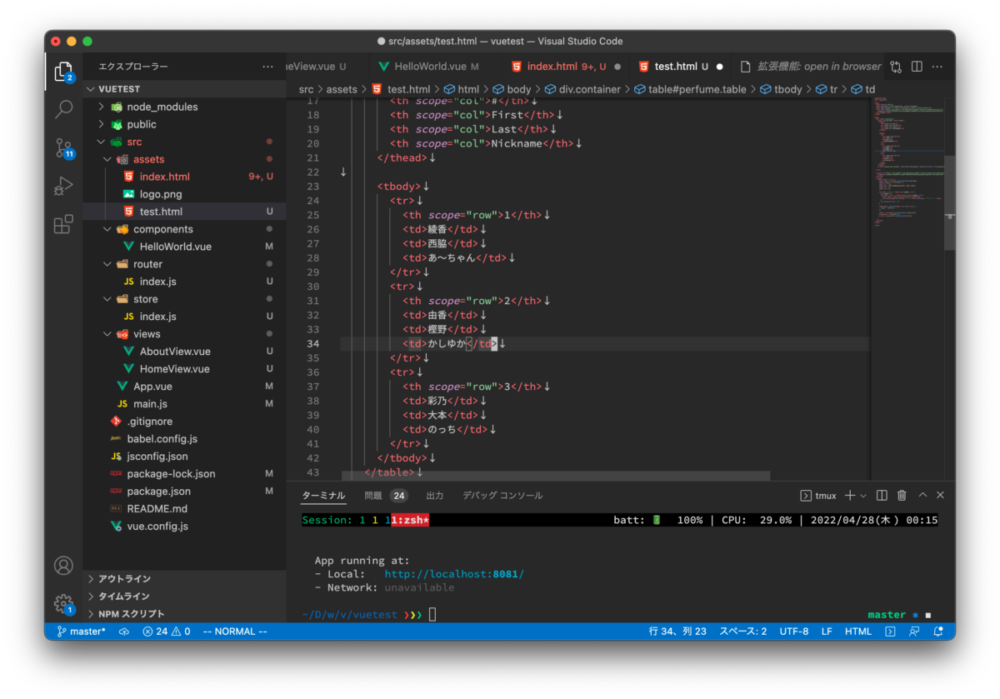
Task: Open the Extensions panel
Action: click(x=63, y=224)
